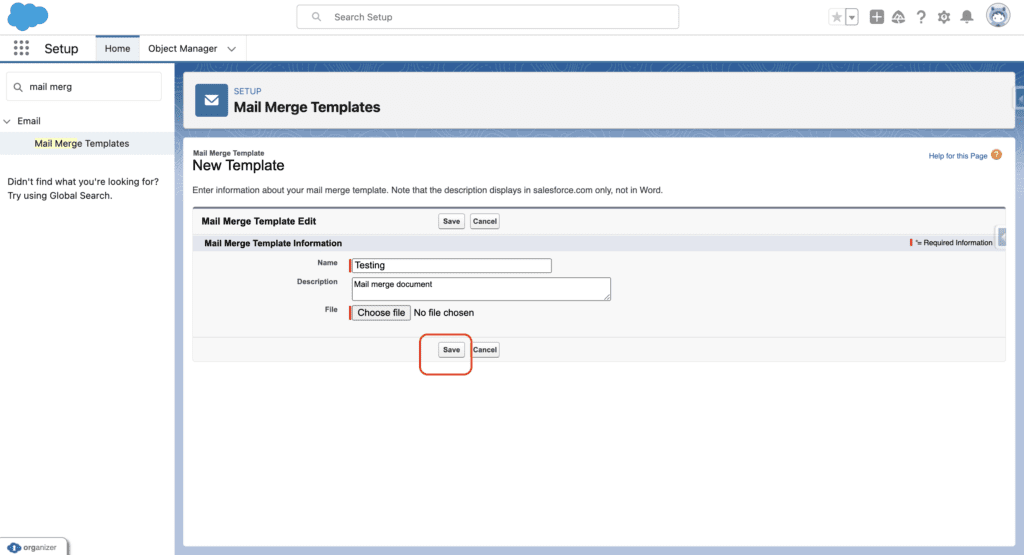Click the Trailhead guidance center icon
The width and height of the screenshot is (1024, 555).
point(898,17)
